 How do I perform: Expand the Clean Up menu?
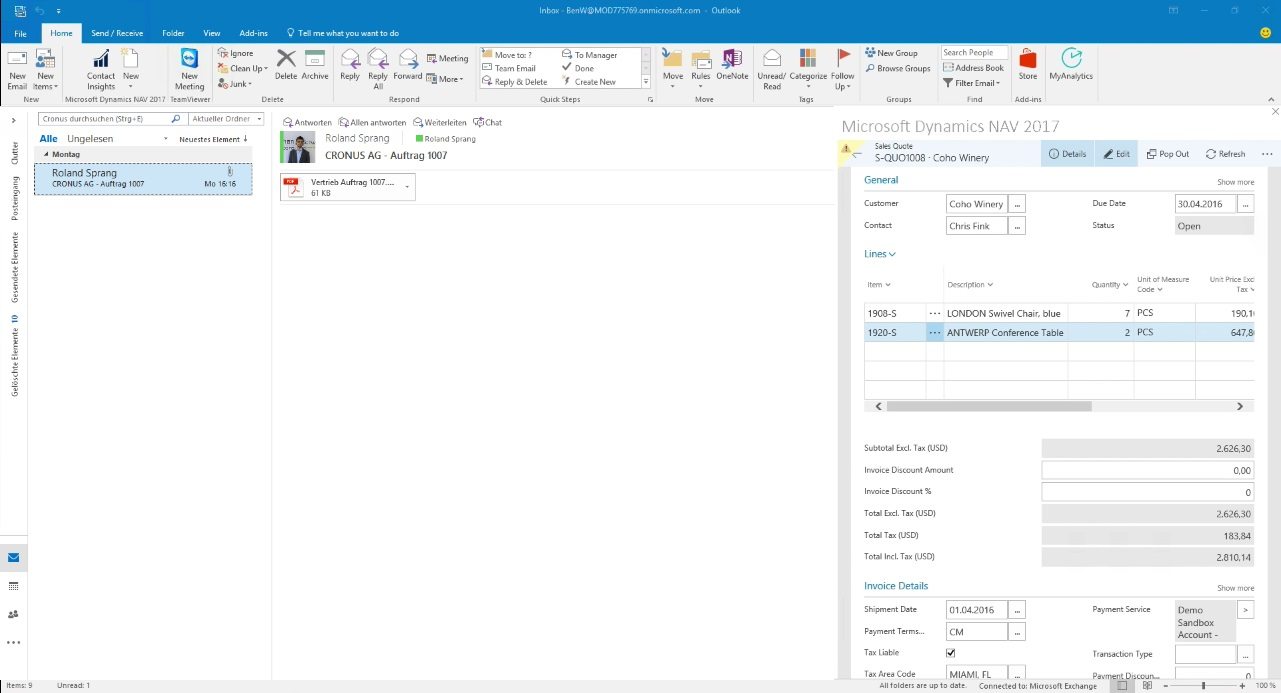[242, 68]
